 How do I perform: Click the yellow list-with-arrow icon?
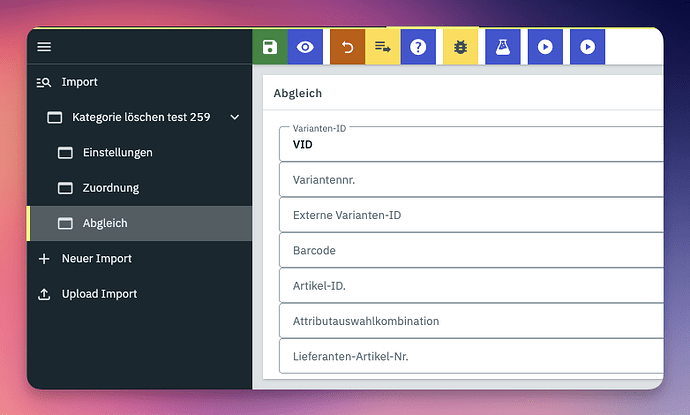click(x=383, y=47)
